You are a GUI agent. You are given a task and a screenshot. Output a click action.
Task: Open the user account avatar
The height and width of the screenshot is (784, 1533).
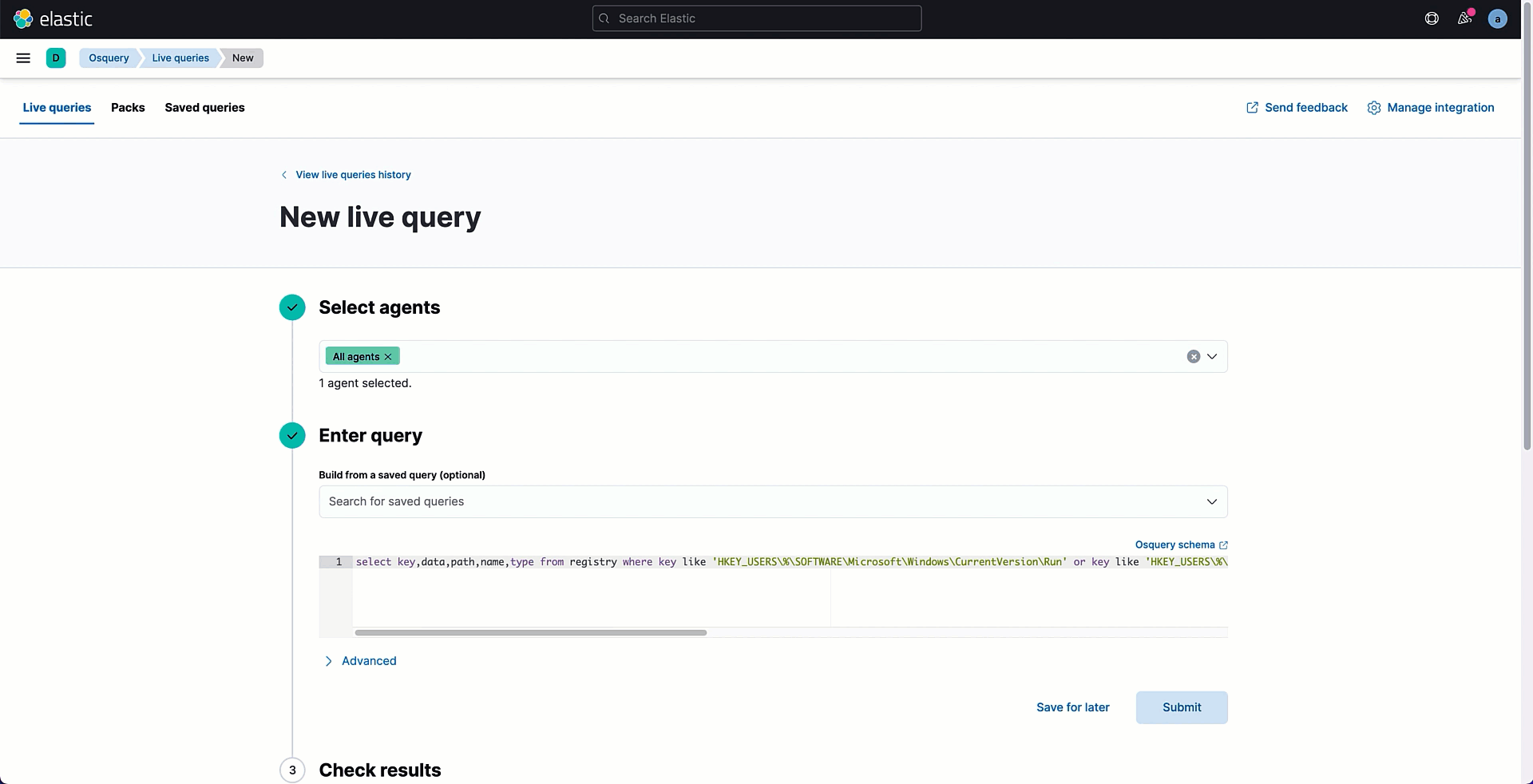(x=1497, y=18)
